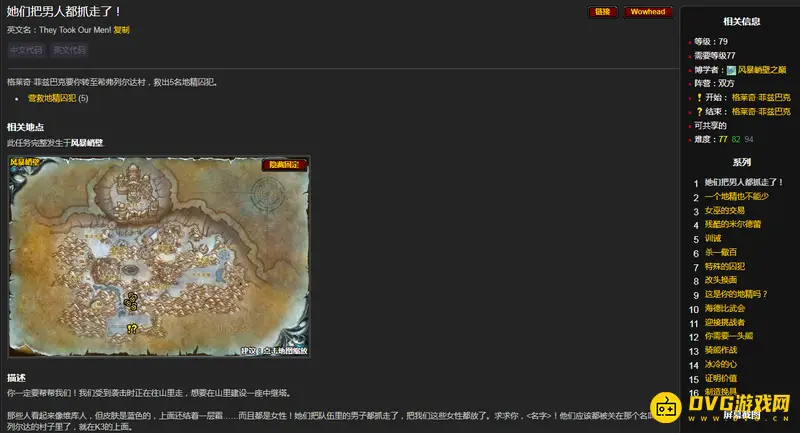Viewport: 800px width, 433px height.
Task: Open the Wowhead button
Action: coord(647,12)
